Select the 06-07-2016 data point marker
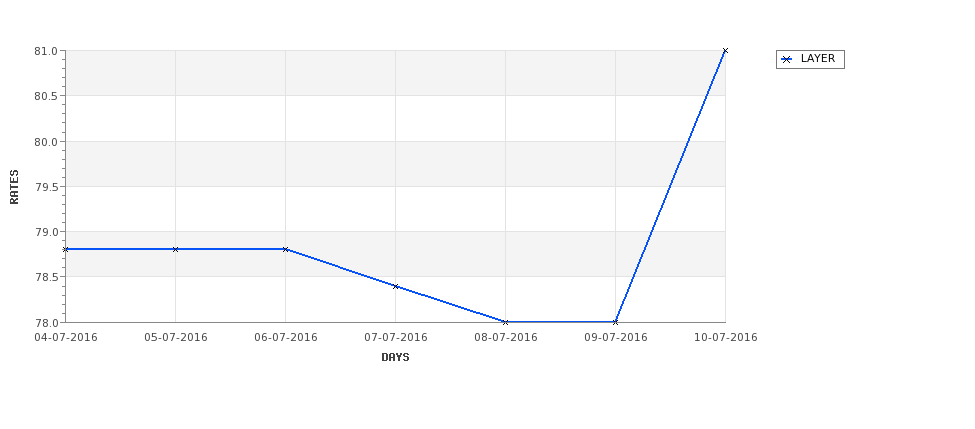This screenshot has width=975, height=429. pos(285,249)
